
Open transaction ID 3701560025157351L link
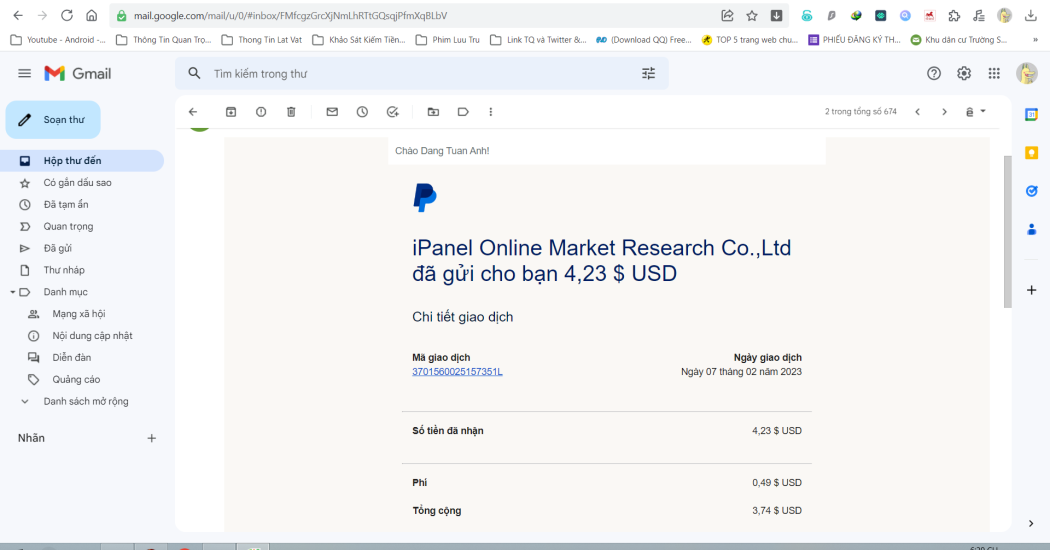click(457, 372)
